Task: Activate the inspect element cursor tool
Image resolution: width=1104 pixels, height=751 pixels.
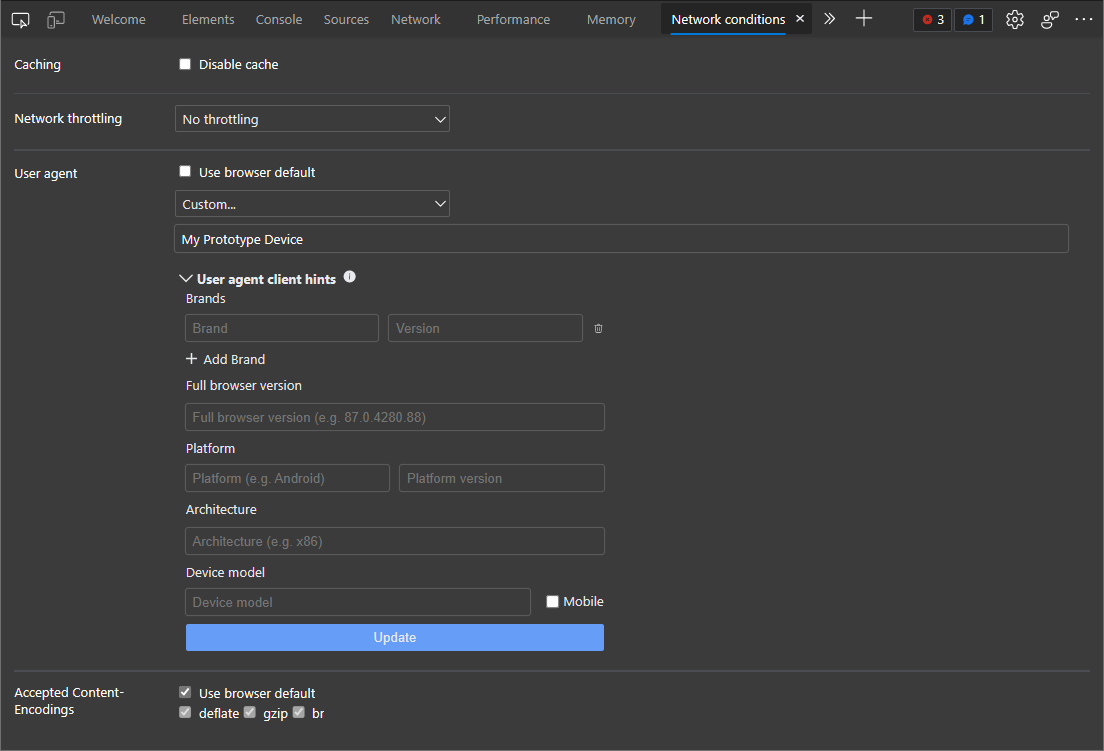Action: click(x=20, y=19)
